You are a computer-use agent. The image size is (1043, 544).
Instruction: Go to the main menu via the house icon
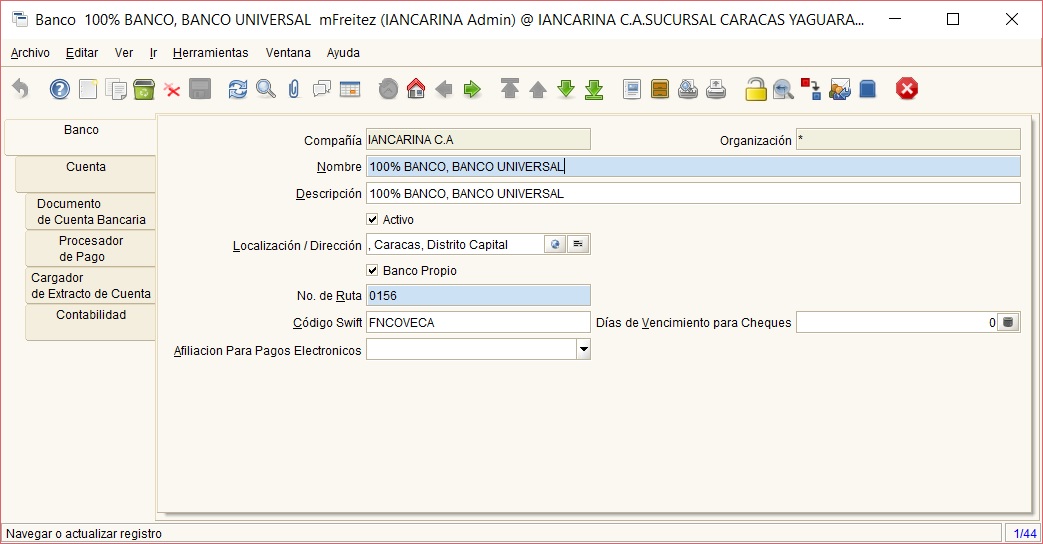pyautogui.click(x=416, y=88)
